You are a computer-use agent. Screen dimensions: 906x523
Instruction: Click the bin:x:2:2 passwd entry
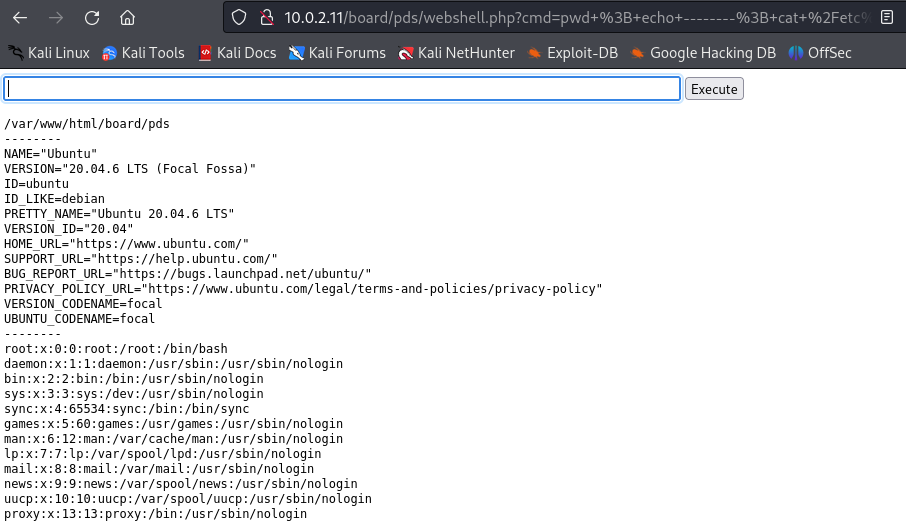[134, 379]
